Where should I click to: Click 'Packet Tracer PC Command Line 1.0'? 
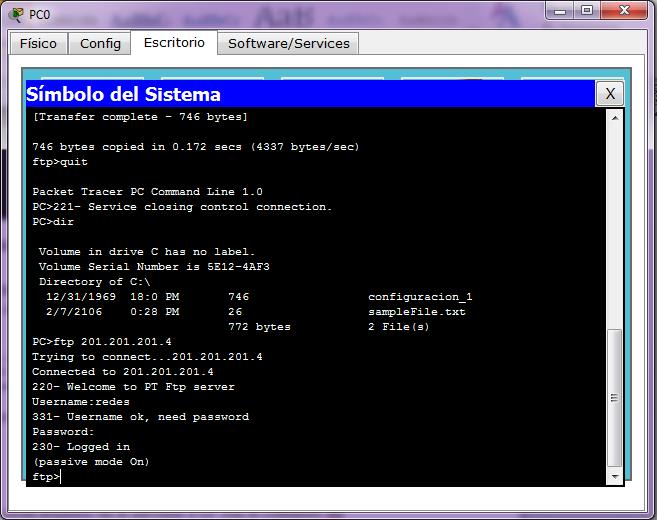(x=147, y=192)
